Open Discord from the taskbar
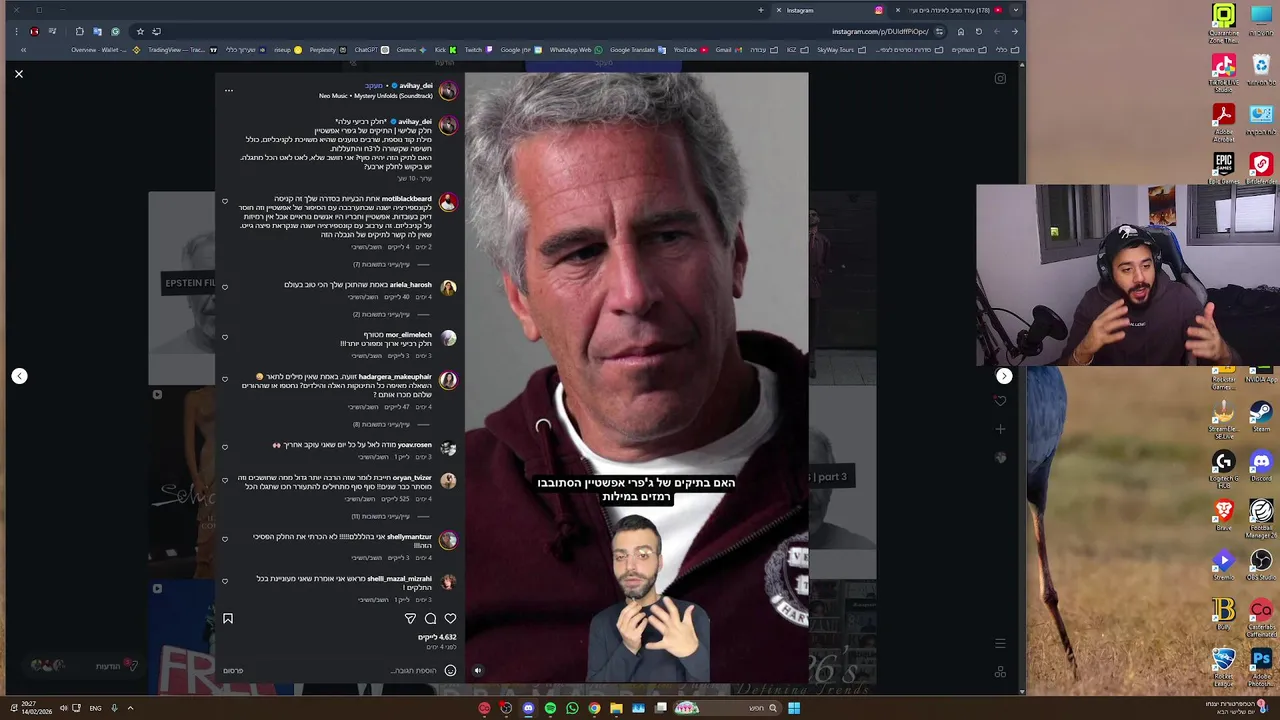This screenshot has height=720, width=1280. pos(528,708)
